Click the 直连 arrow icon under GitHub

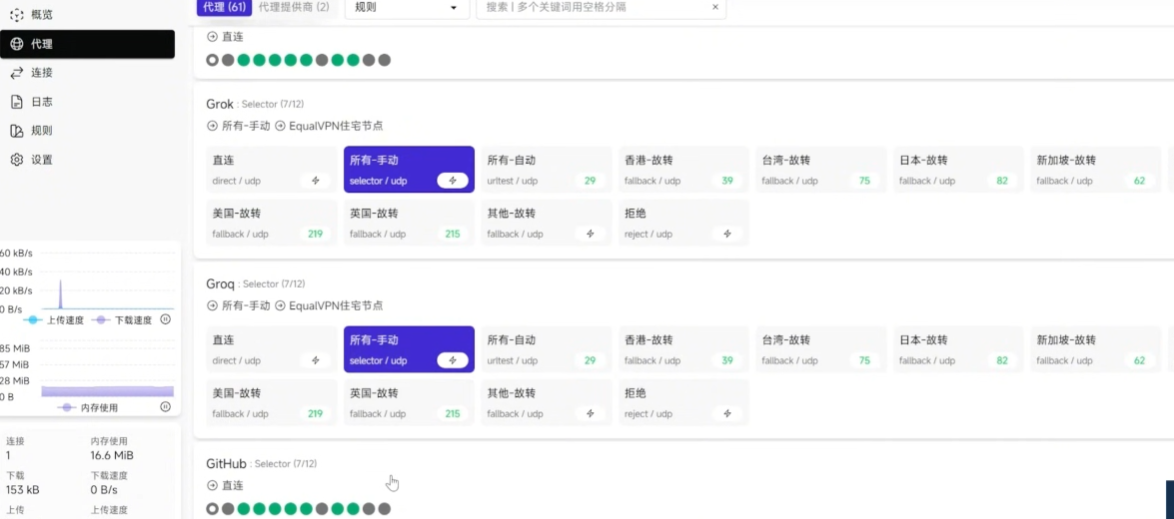[213, 485]
